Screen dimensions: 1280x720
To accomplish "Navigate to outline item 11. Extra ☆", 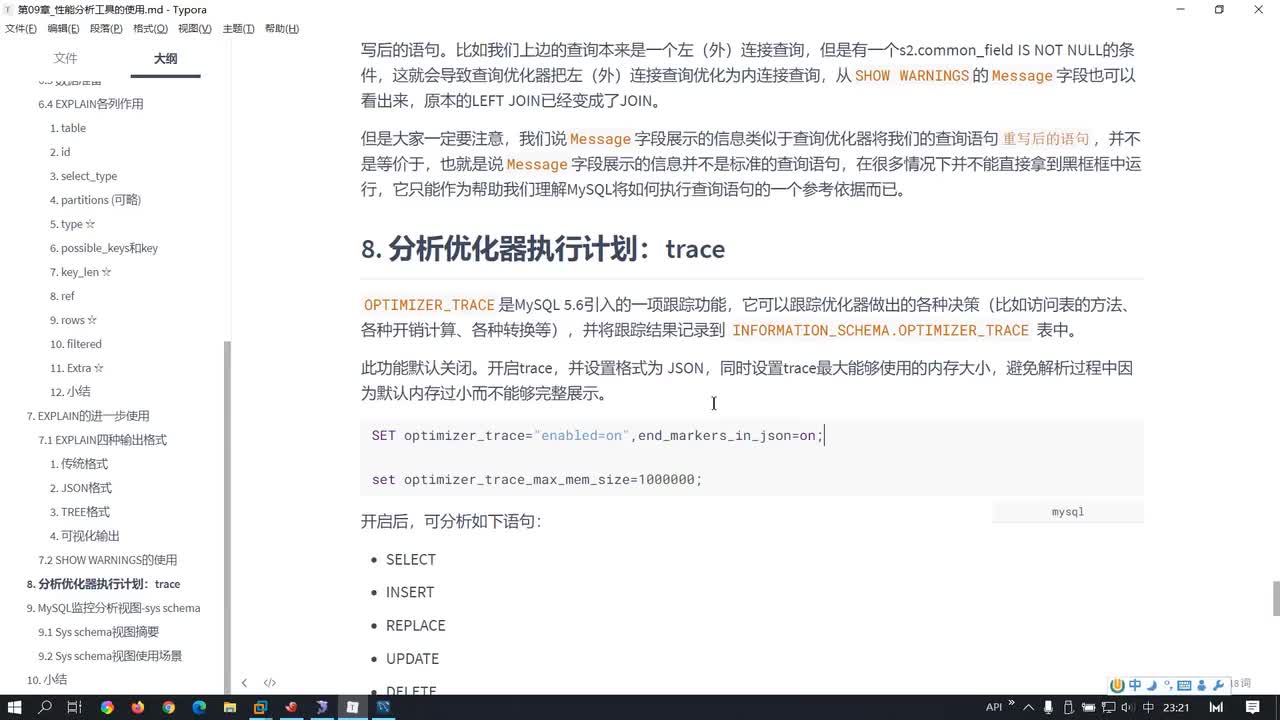I will [77, 368].
